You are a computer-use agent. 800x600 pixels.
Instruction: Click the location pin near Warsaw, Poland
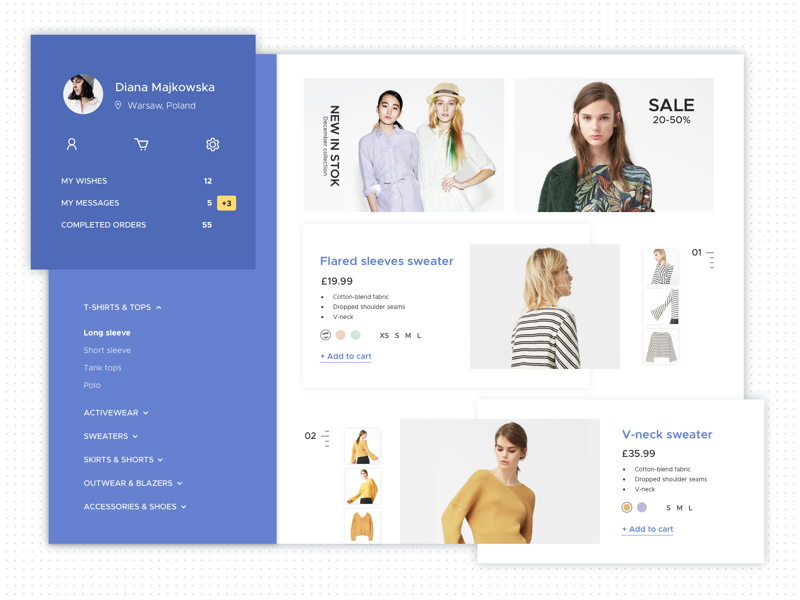[118, 105]
